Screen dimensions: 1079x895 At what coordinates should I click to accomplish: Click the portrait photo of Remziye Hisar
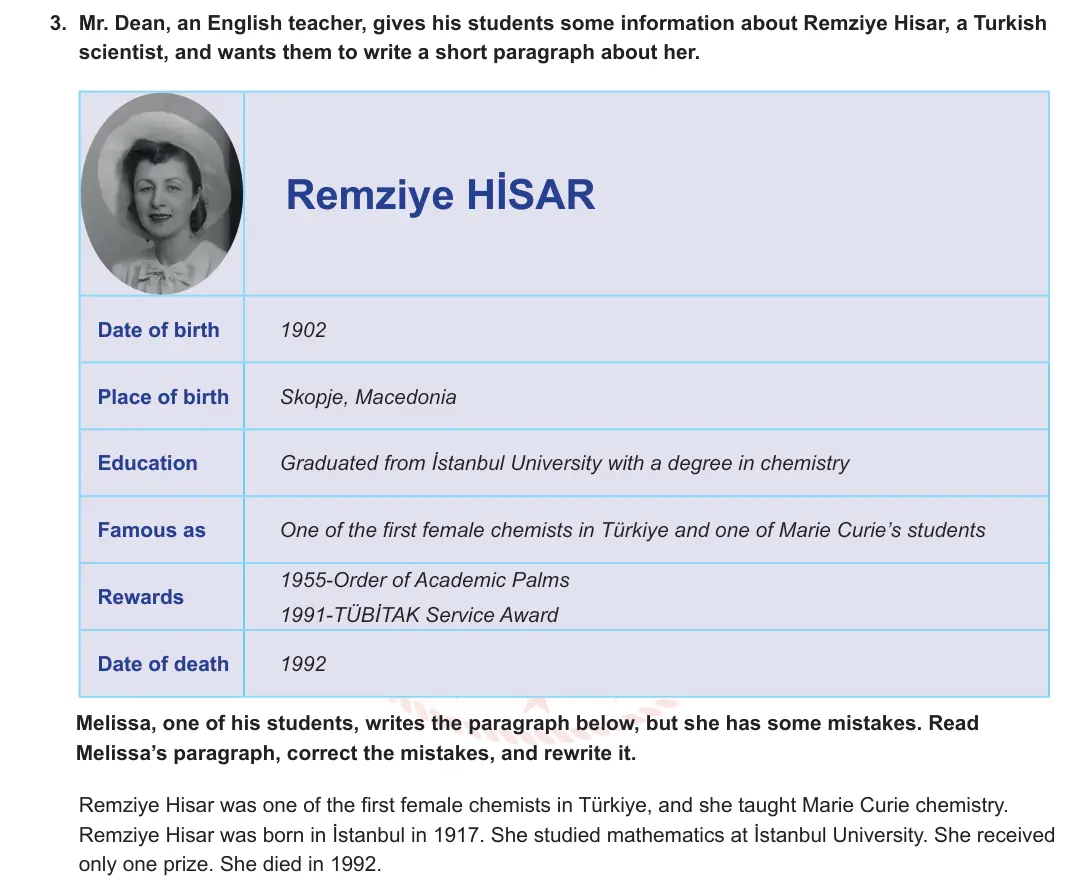pyautogui.click(x=162, y=194)
